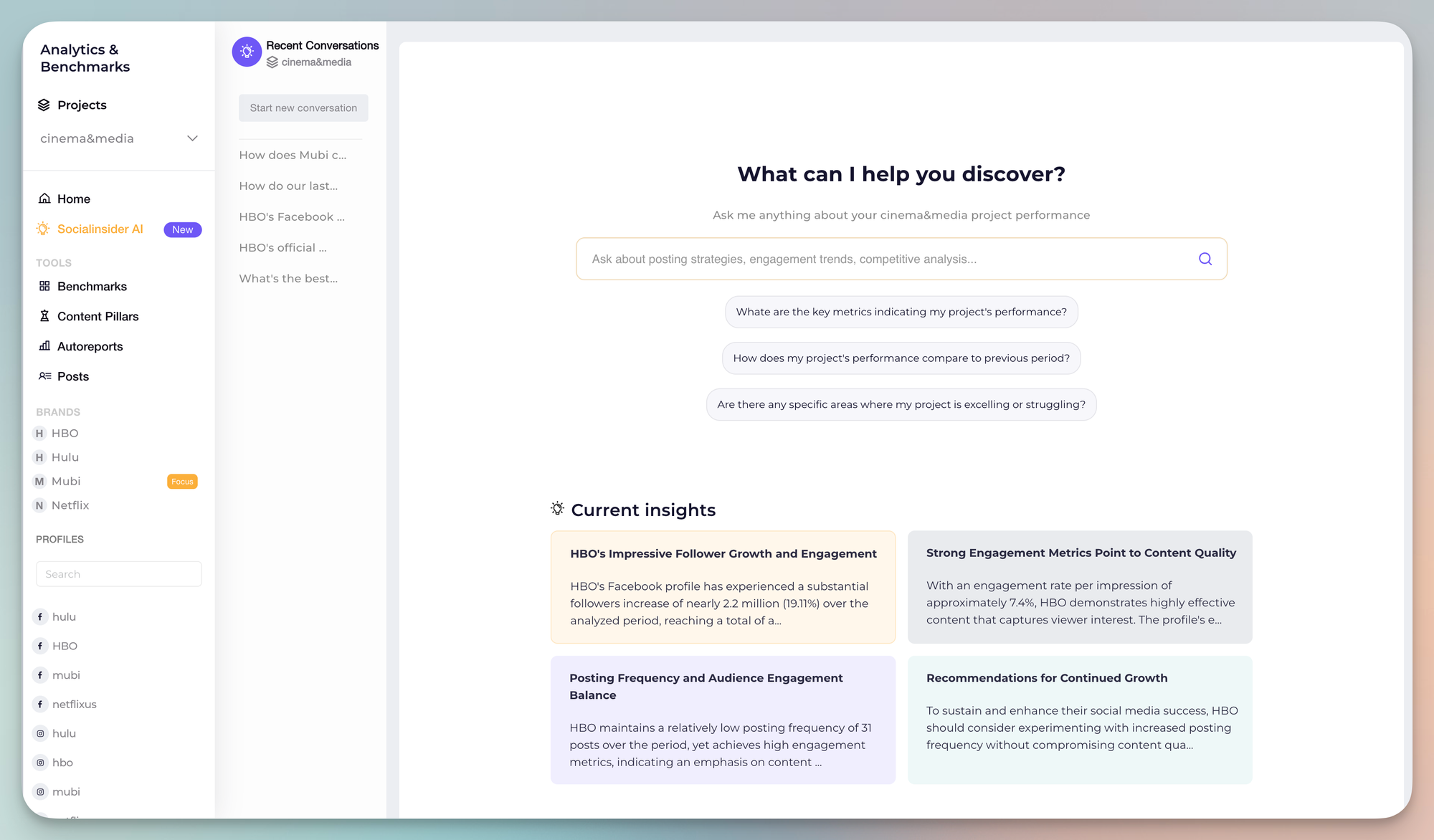The width and height of the screenshot is (1434, 840).
Task: Select the Netflix brand in sidebar
Action: point(70,505)
